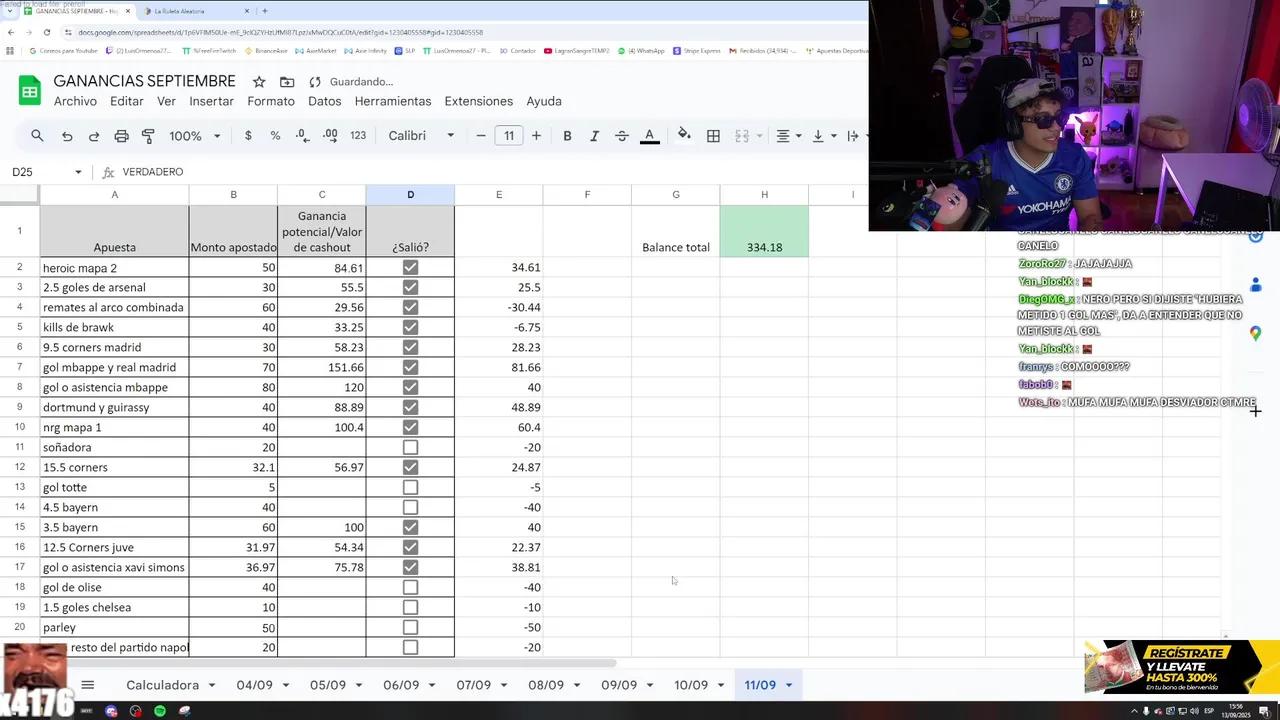1280x720 pixels.
Task: Check the gol totte checkbox
Action: (x=410, y=488)
